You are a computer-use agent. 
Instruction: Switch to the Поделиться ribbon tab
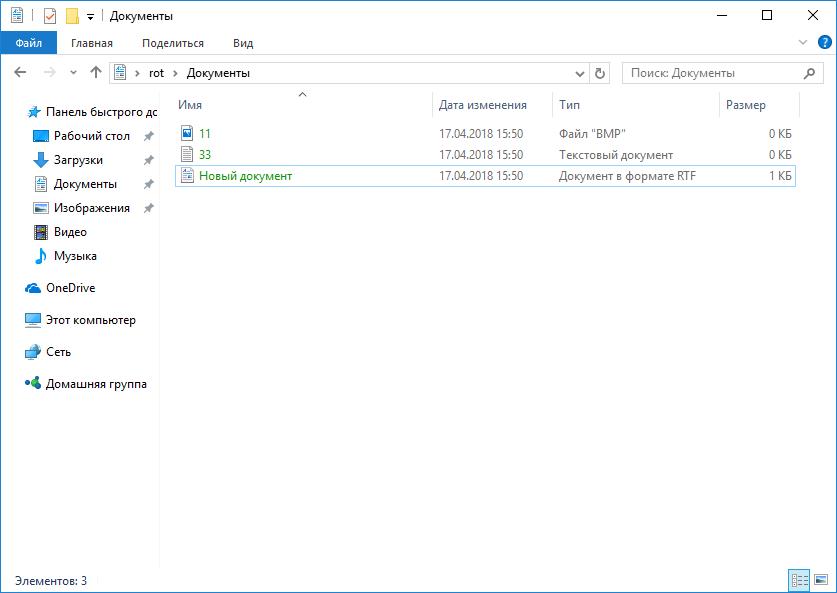pyautogui.click(x=173, y=43)
